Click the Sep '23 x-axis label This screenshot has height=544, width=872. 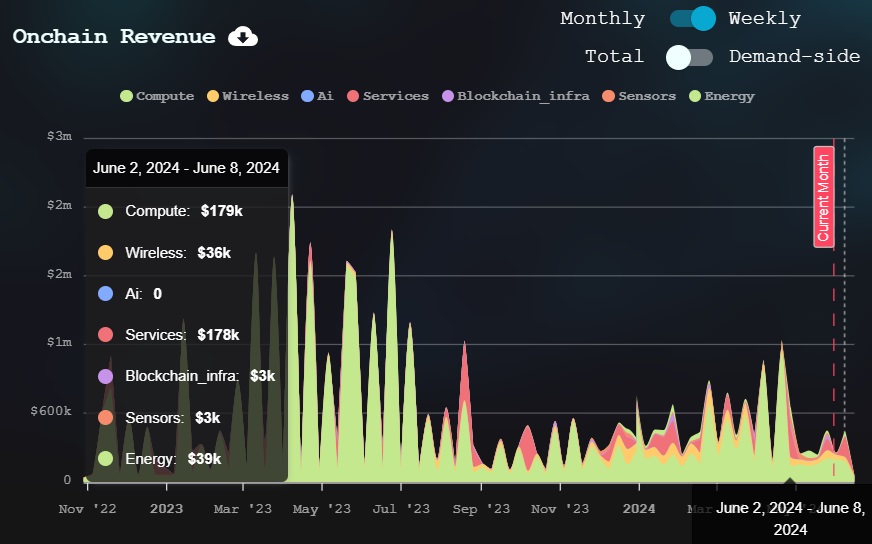pos(480,509)
